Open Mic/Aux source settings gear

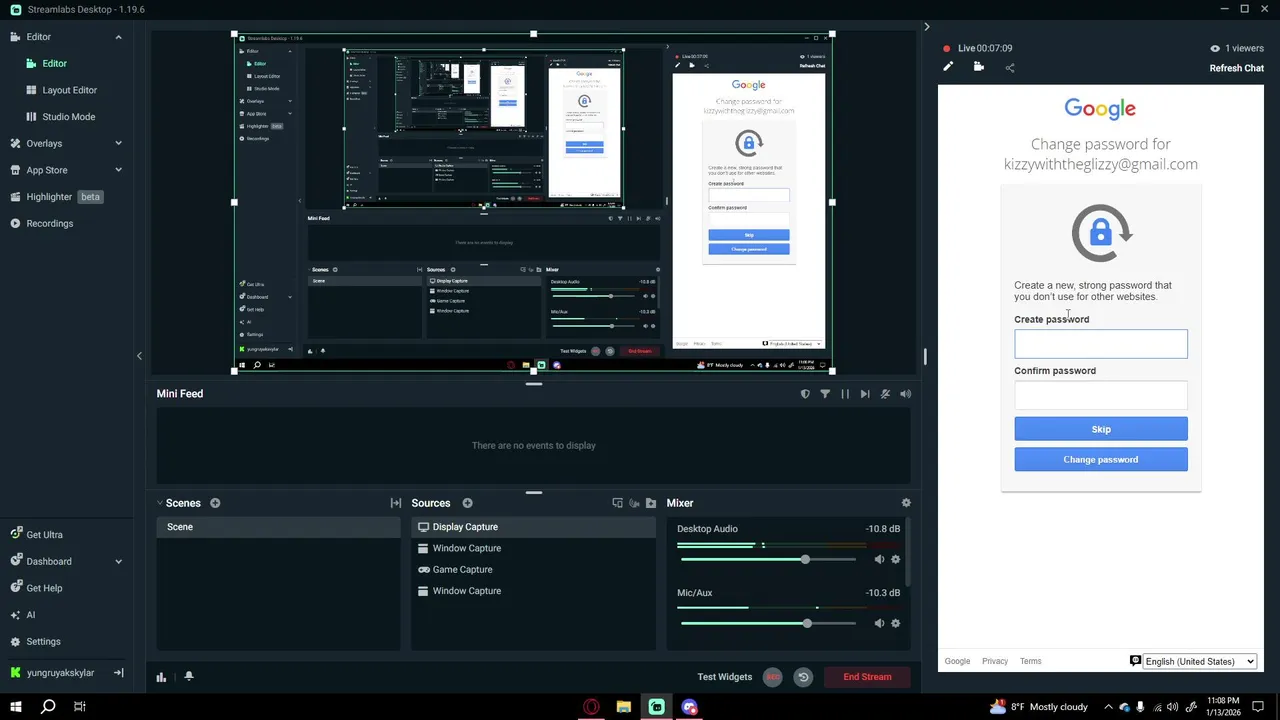point(895,623)
